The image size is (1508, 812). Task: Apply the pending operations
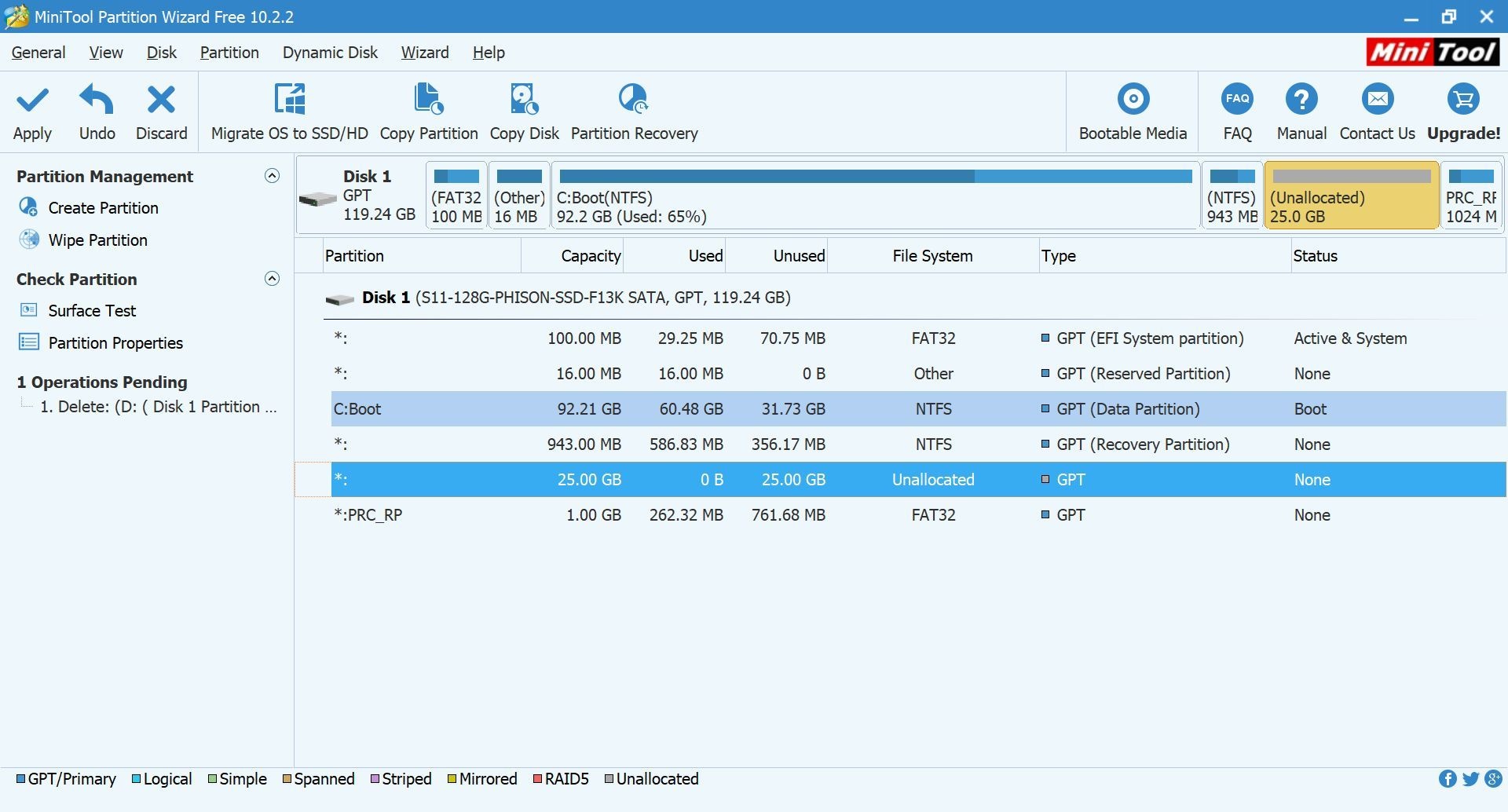[x=32, y=112]
